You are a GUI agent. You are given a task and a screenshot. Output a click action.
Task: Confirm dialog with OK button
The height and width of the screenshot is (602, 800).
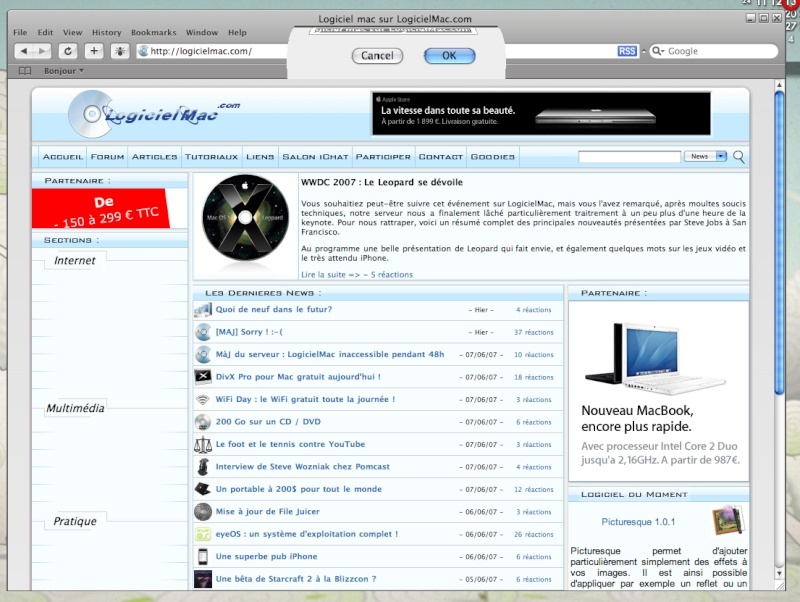pyautogui.click(x=449, y=56)
